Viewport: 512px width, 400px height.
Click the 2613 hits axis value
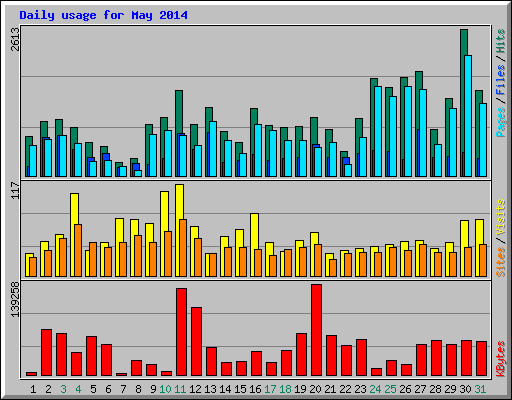click(x=15, y=39)
